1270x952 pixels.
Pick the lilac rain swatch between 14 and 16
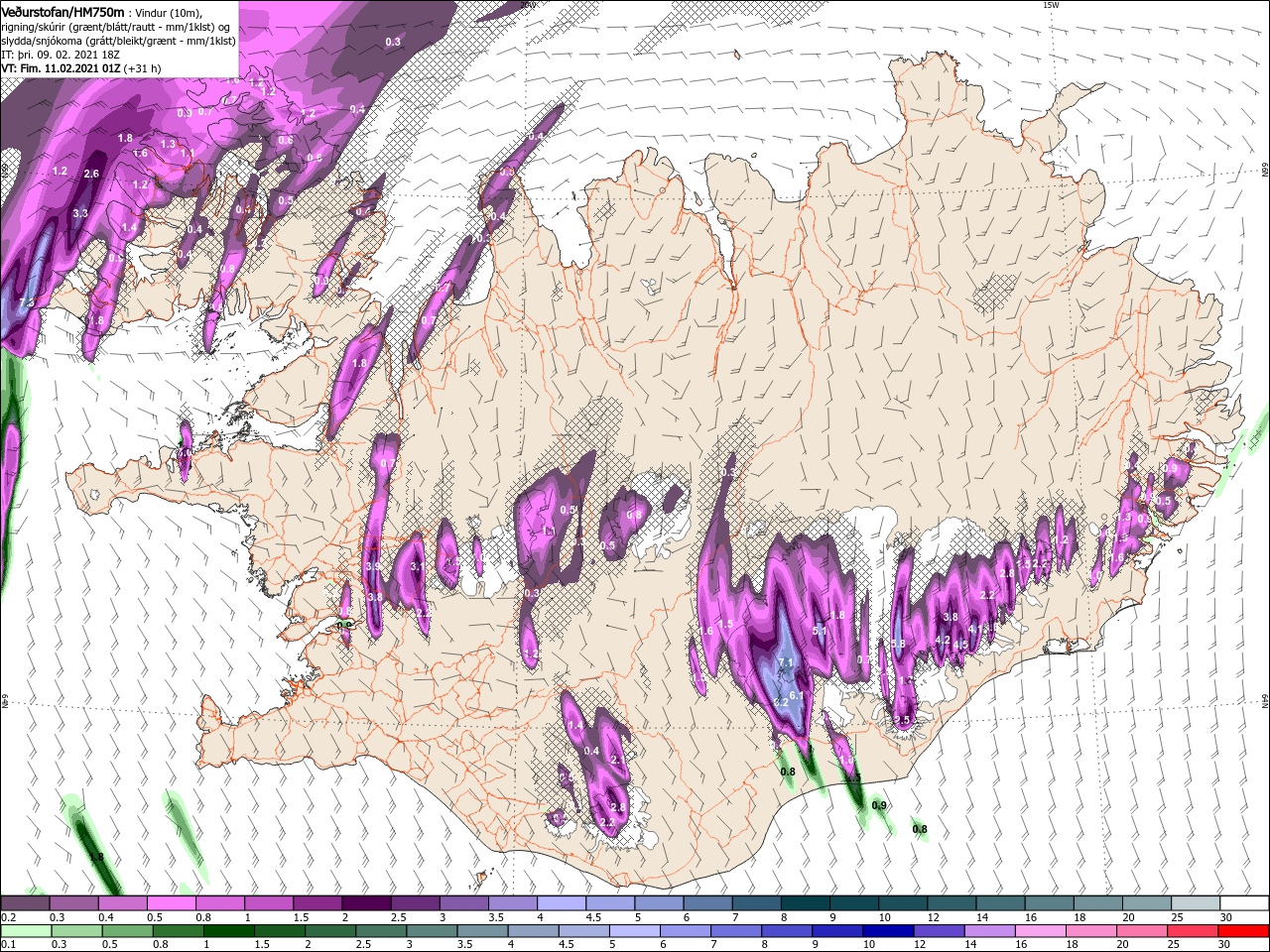pyautogui.click(x=990, y=931)
